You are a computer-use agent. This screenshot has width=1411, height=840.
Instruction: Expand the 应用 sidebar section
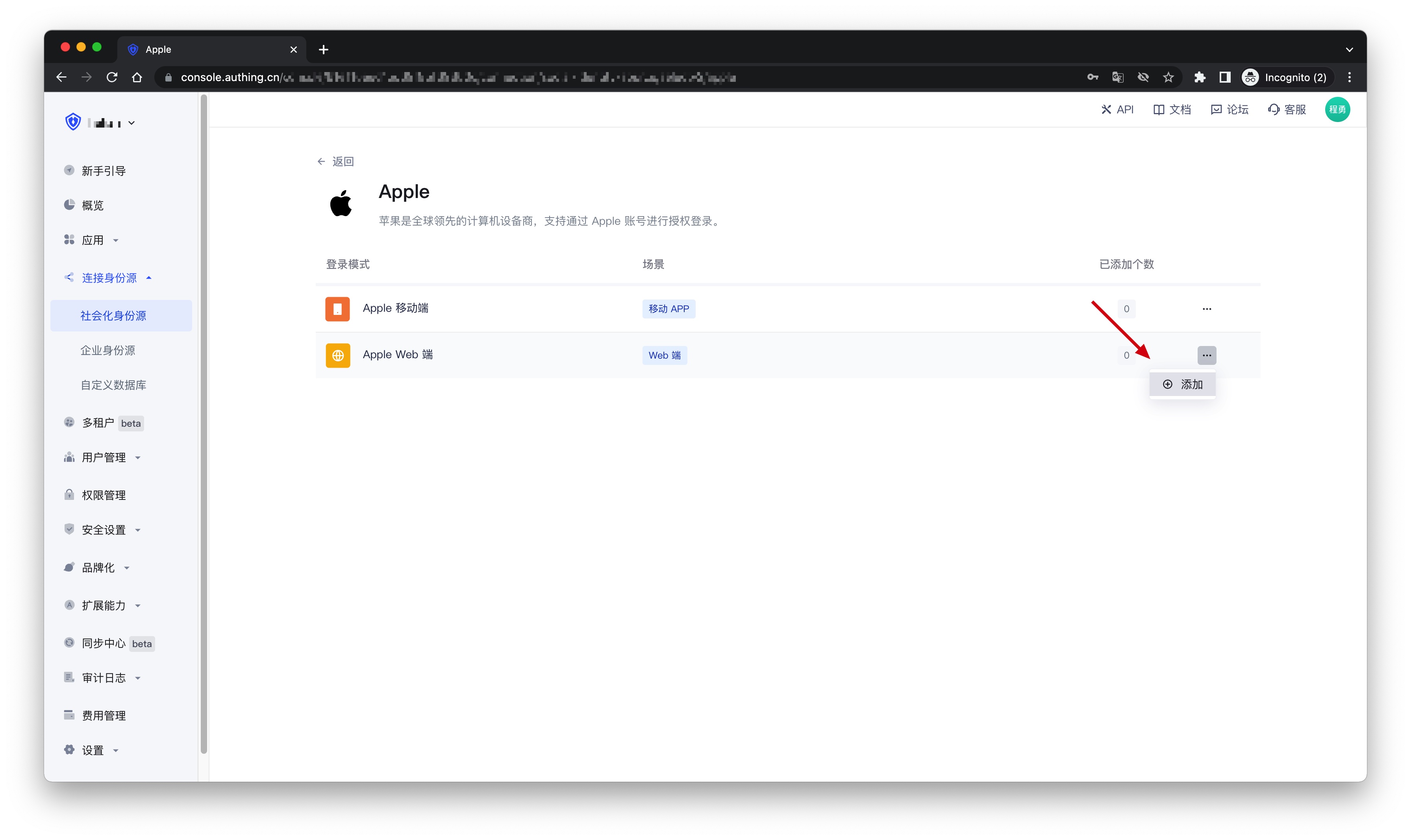[92, 241]
